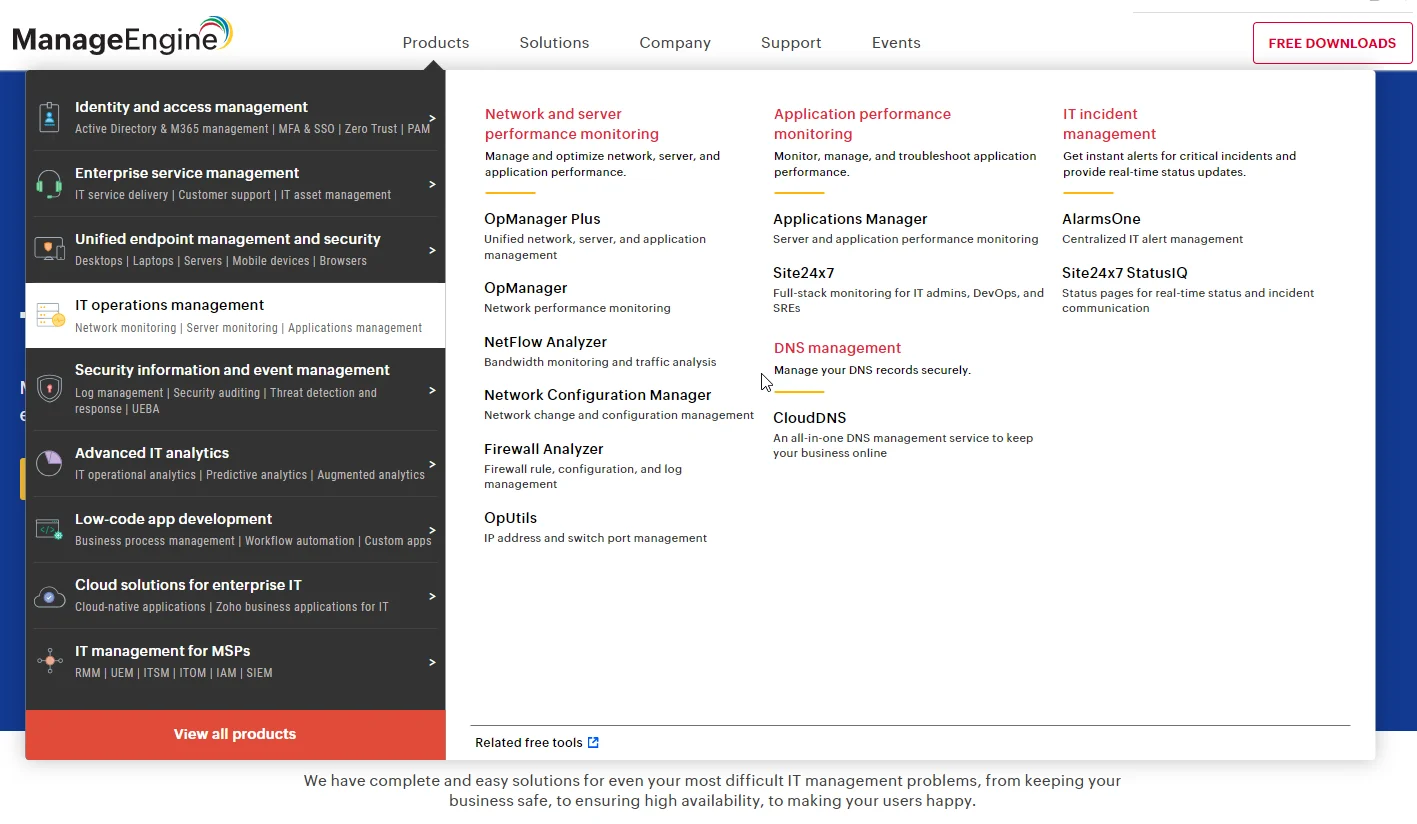Select Unified endpoint management and security title
This screenshot has width=1417, height=824.
click(228, 239)
